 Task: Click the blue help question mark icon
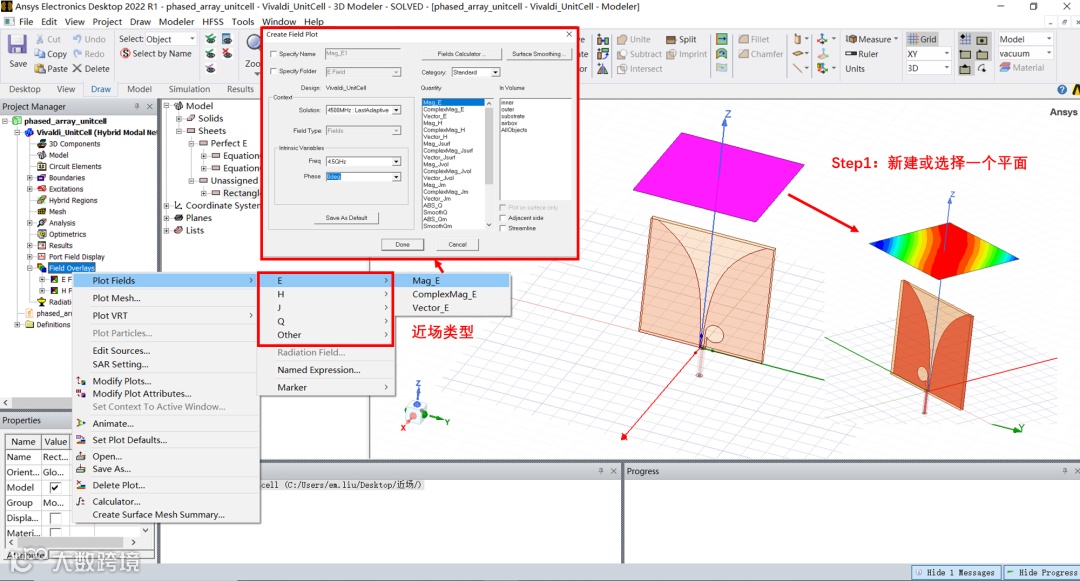[1061, 89]
